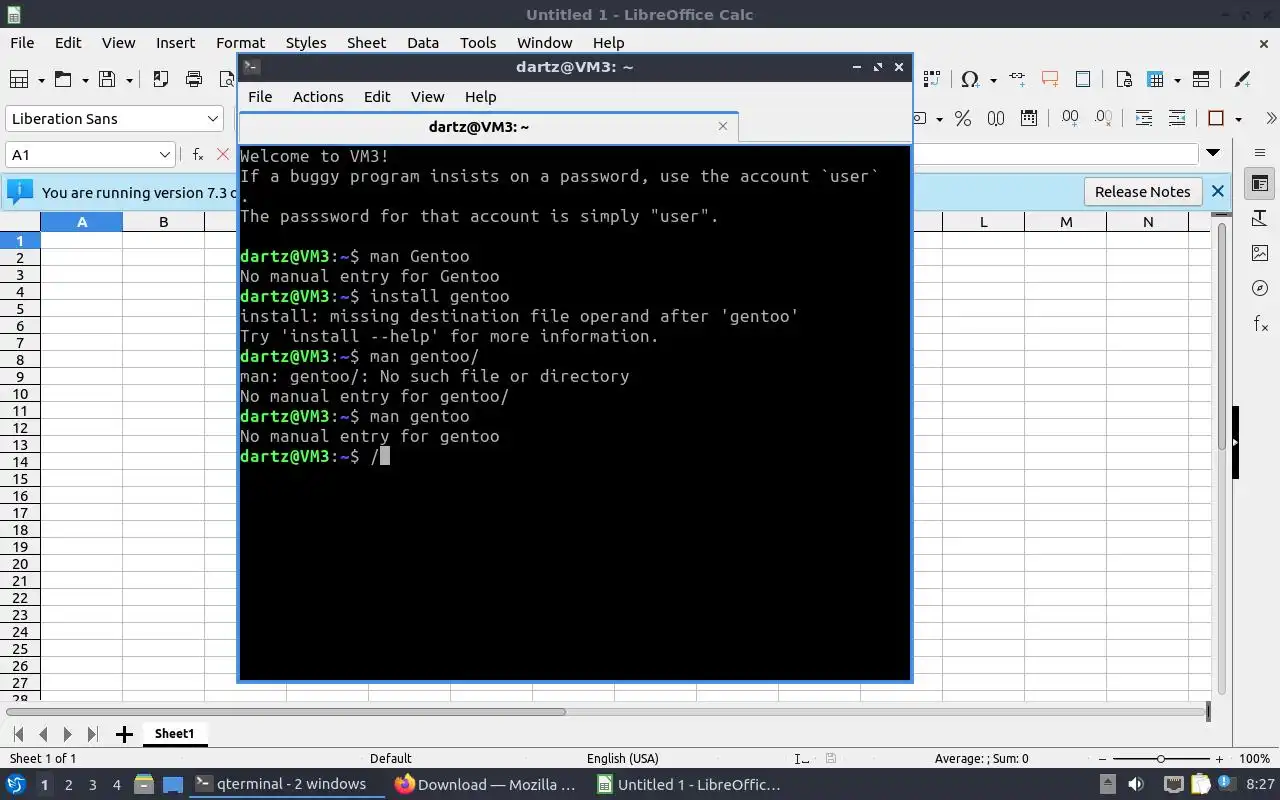Cancel formula input with red X
The width and height of the screenshot is (1280, 800).
[223, 154]
